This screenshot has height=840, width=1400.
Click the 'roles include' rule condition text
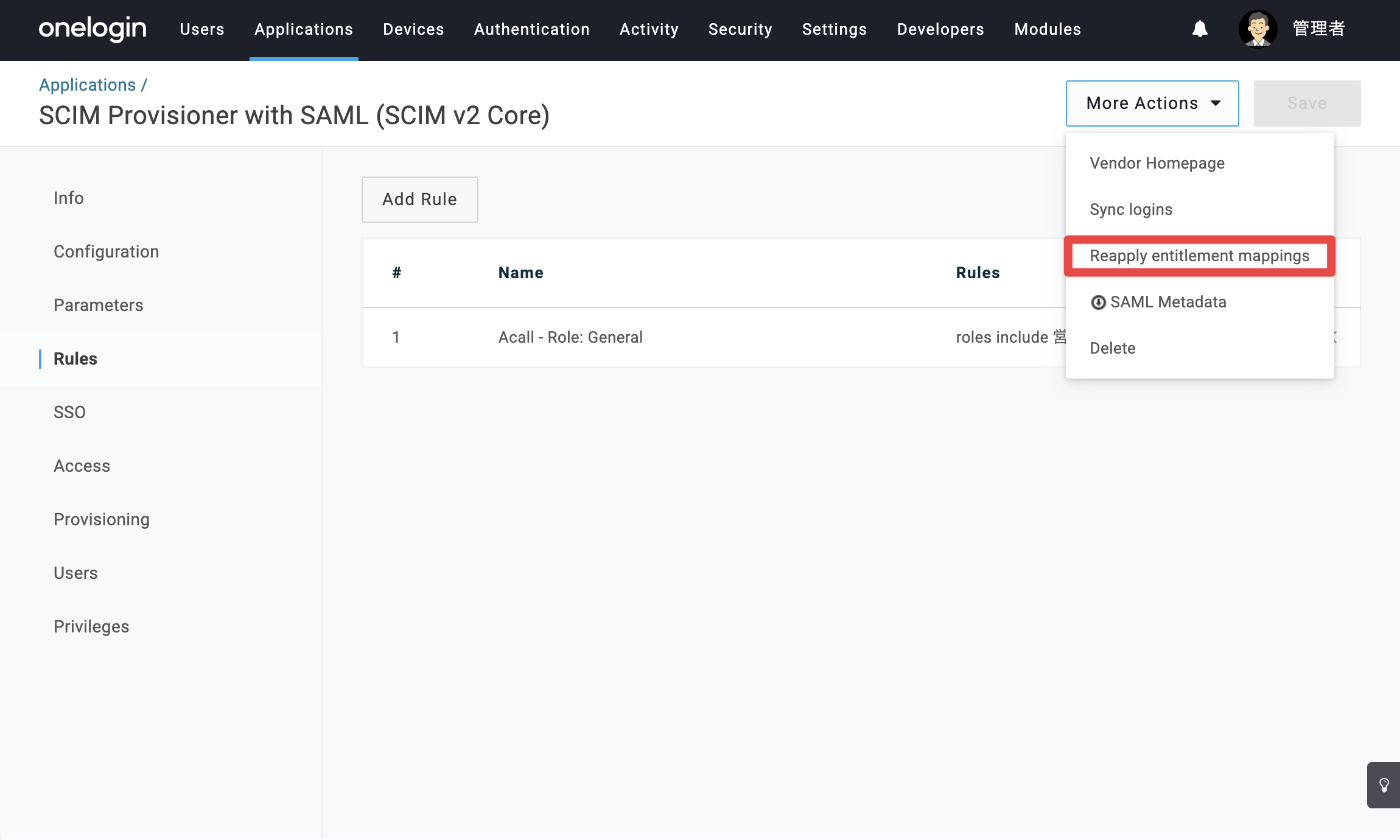point(1010,337)
